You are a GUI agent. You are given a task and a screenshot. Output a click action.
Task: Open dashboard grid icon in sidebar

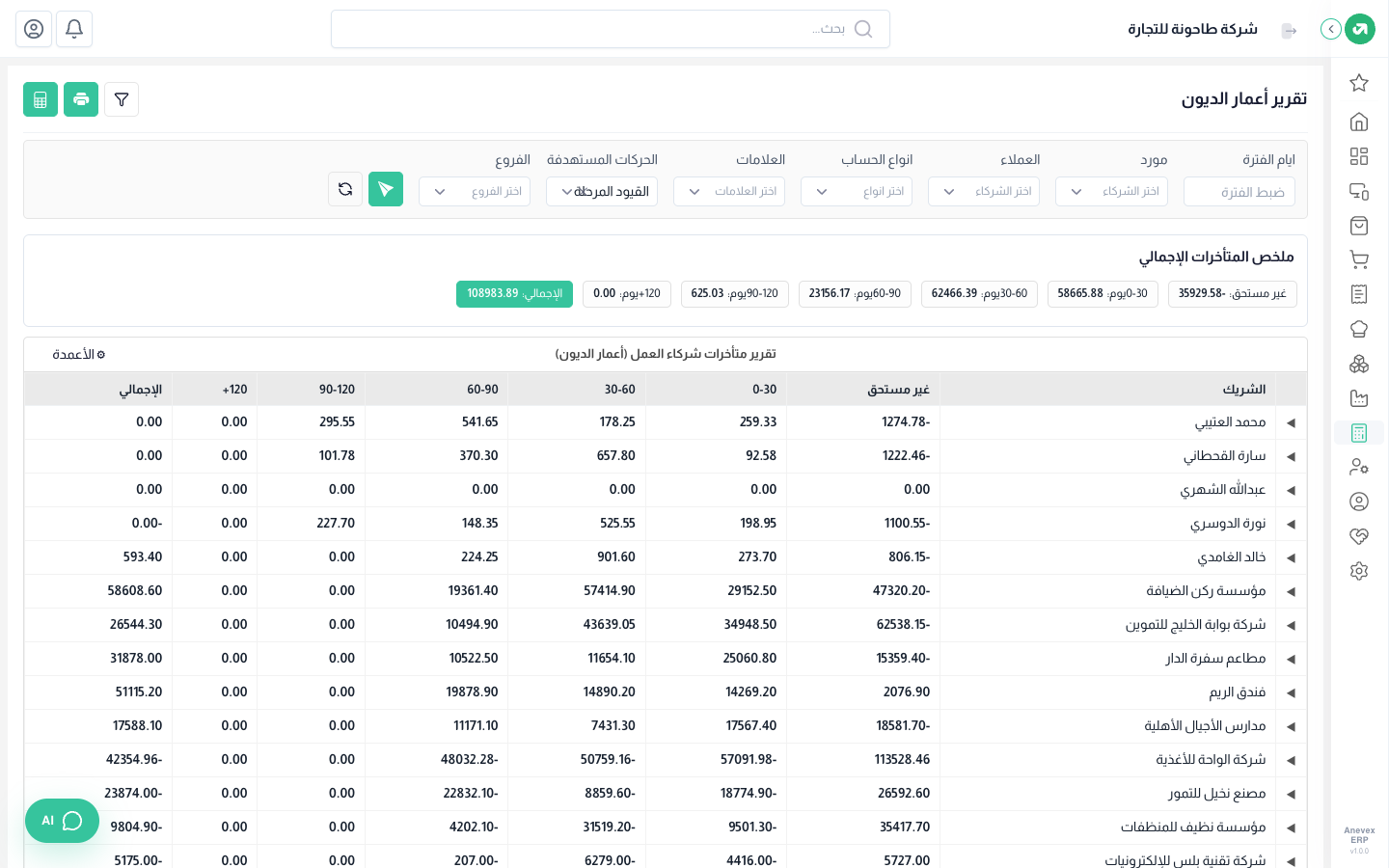click(x=1359, y=156)
